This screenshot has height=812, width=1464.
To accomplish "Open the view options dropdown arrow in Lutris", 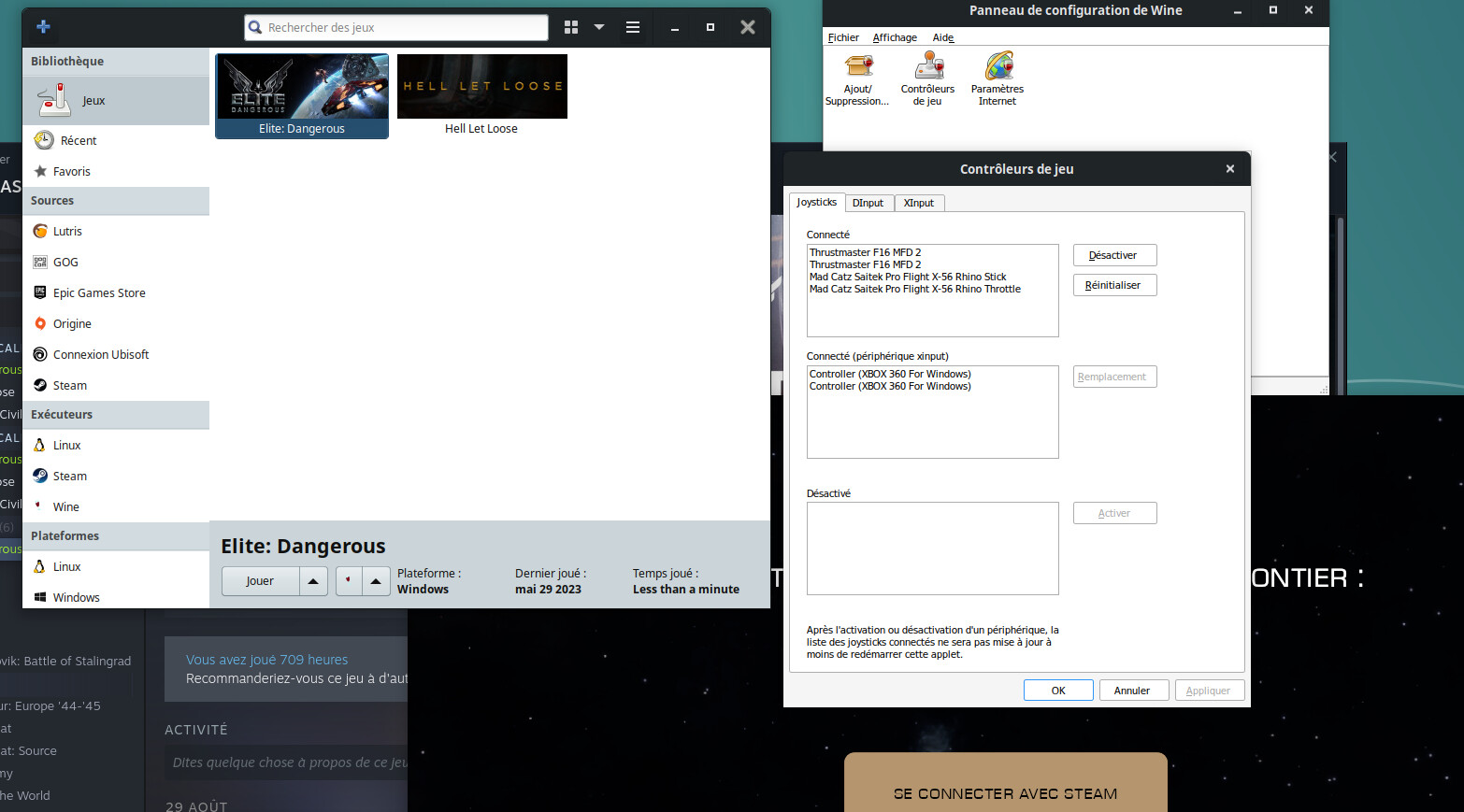I will click(599, 27).
